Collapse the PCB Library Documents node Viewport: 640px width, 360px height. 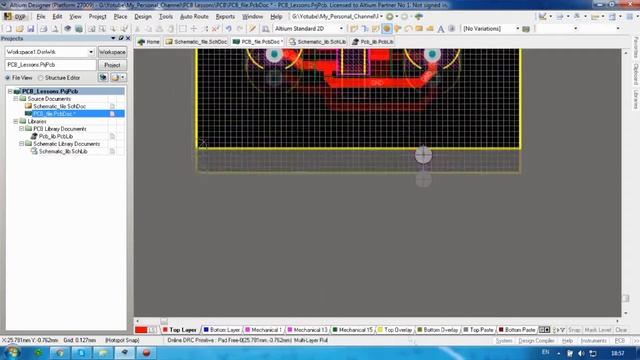coord(22,129)
